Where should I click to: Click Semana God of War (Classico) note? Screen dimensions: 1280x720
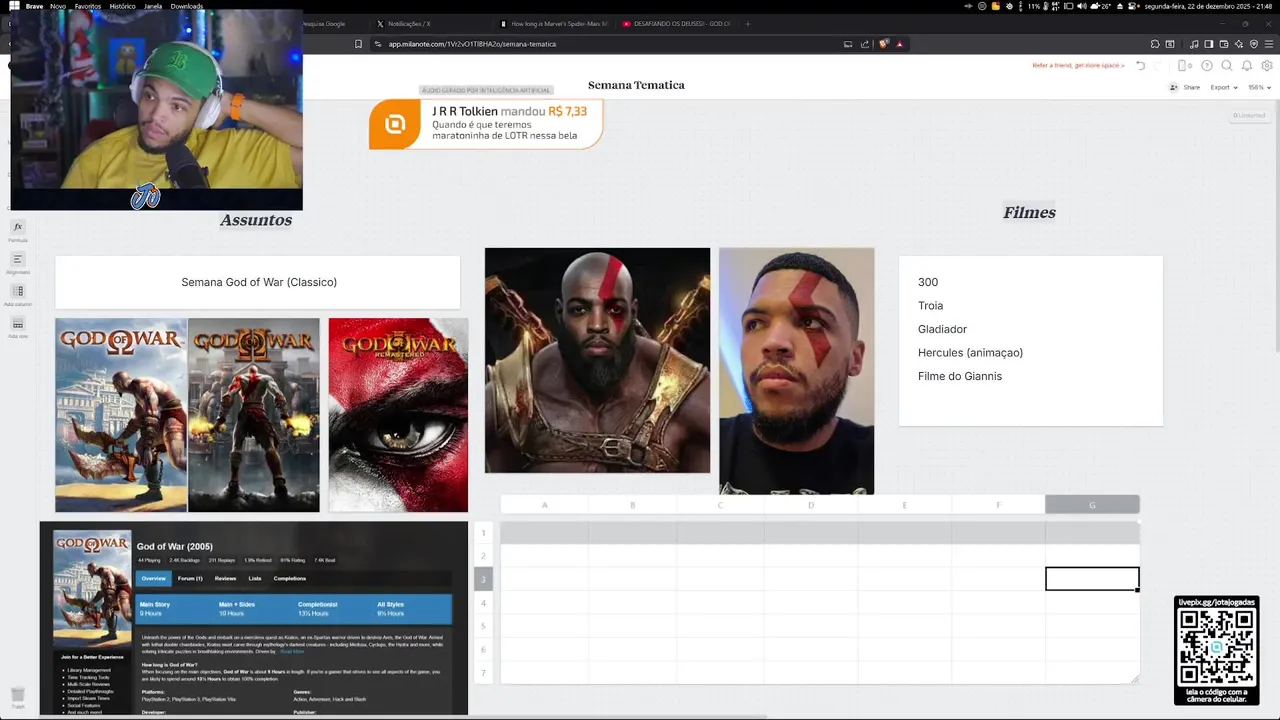tap(258, 282)
